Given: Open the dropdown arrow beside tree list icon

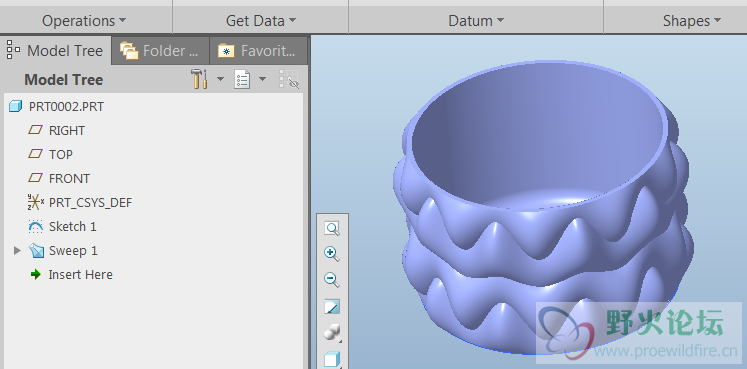Looking at the screenshot, I should [x=262, y=79].
